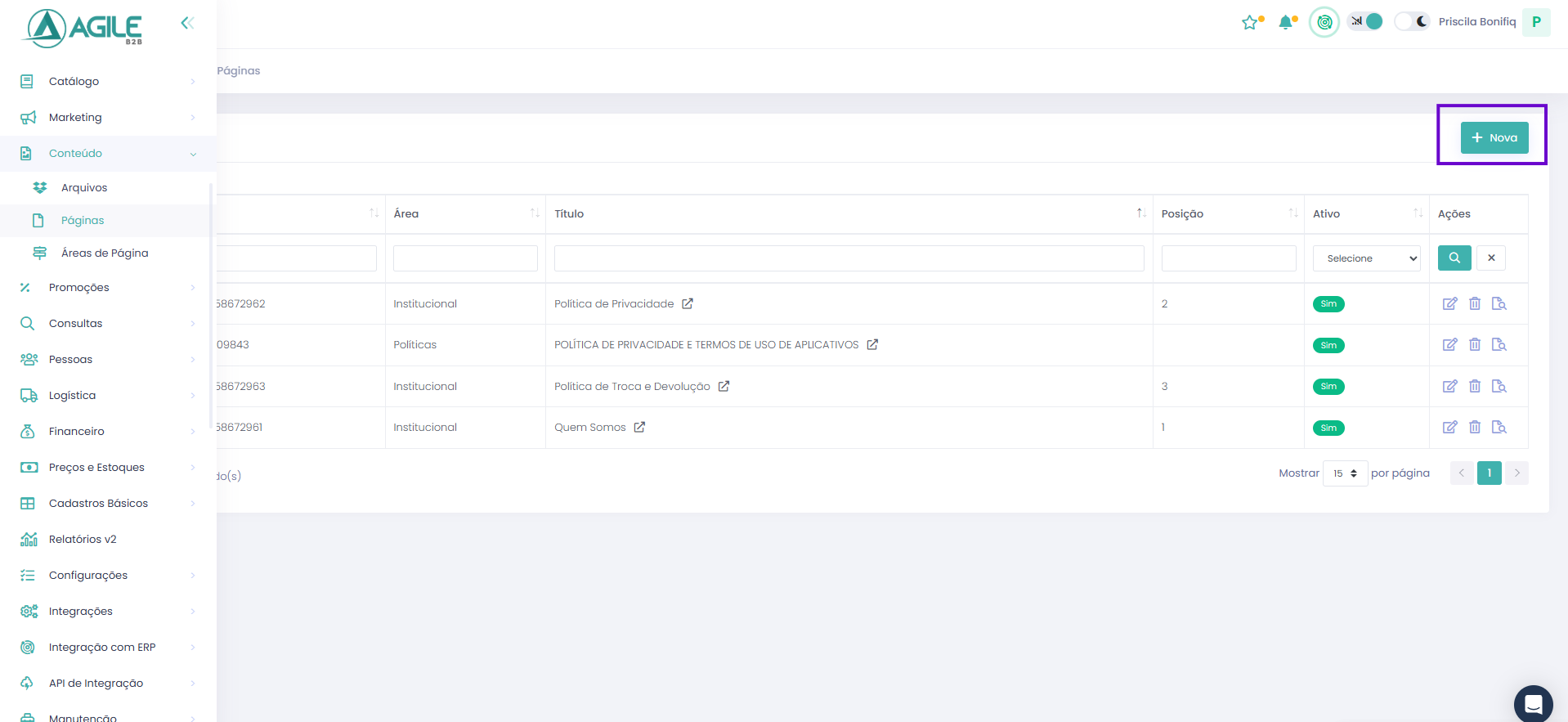Open Integração com ERP menu

pyautogui.click(x=108, y=647)
